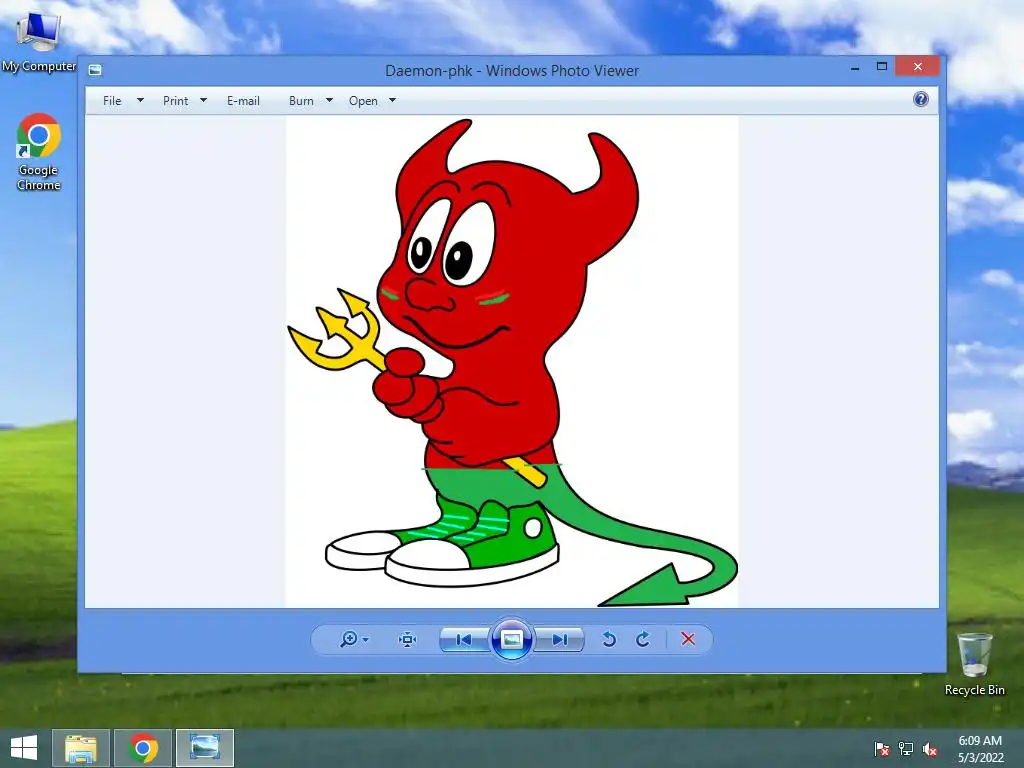Click the muted volume tray icon

[930, 748]
